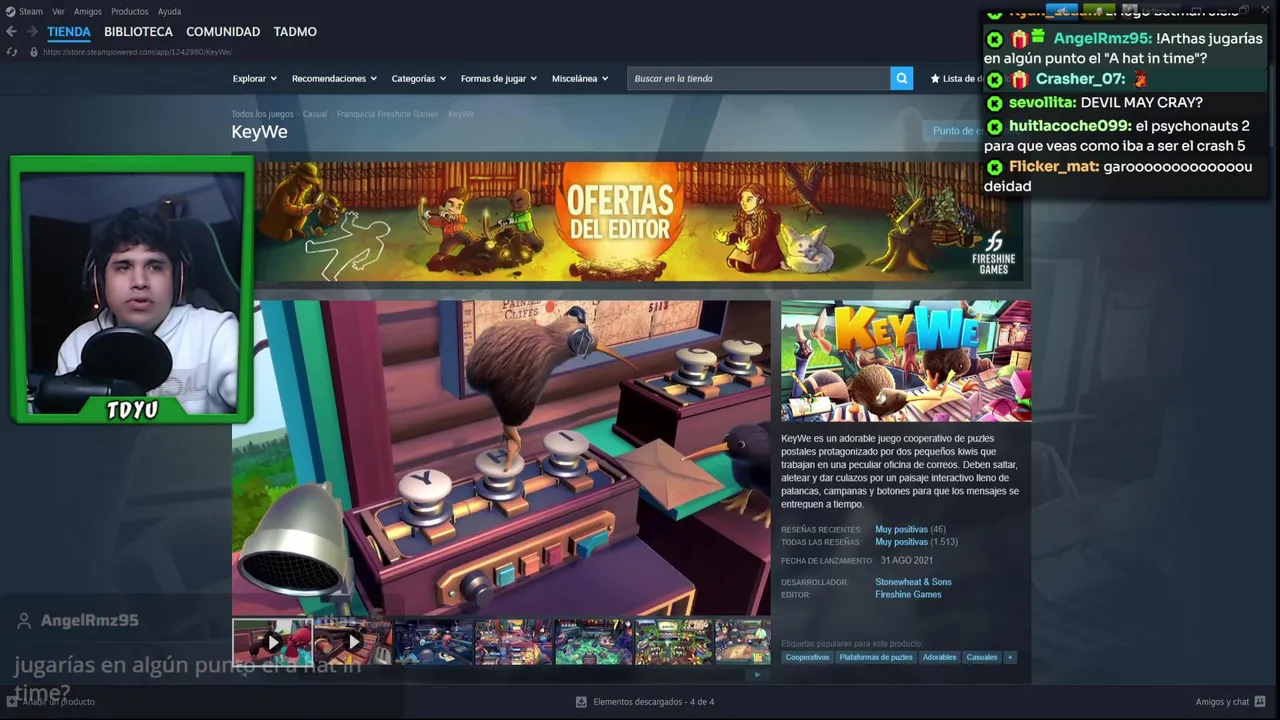Select the third screenshot thumbnail
The height and width of the screenshot is (720, 1280).
(x=433, y=642)
